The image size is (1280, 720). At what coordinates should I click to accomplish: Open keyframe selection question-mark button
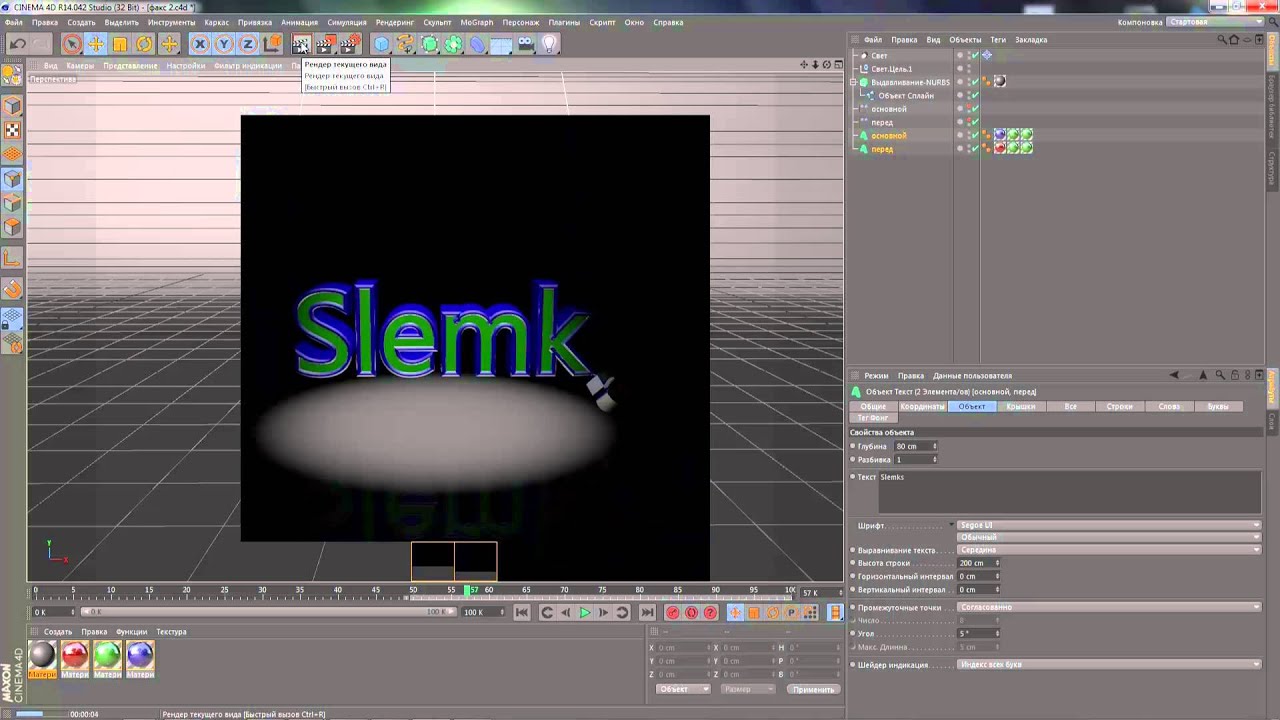click(x=710, y=612)
